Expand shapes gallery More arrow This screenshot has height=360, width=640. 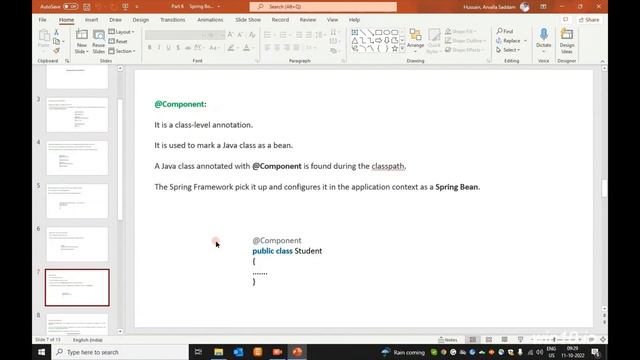pos(402,49)
